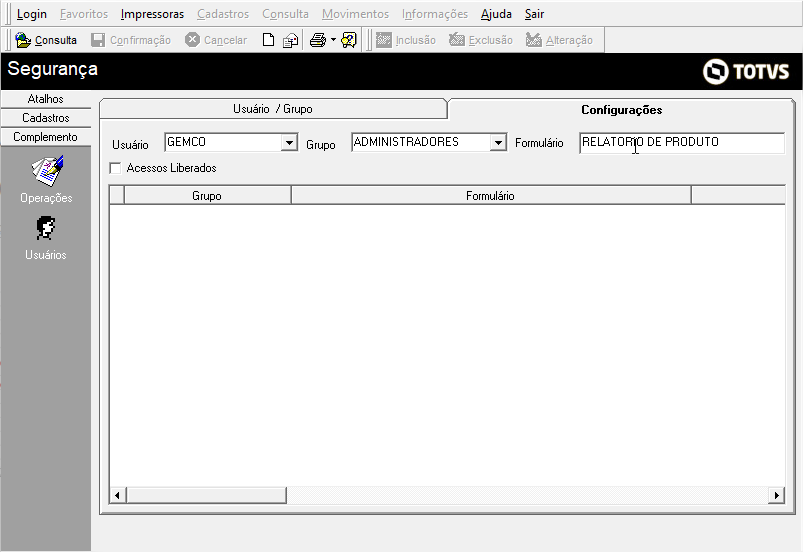Click the Complemento sidebar button
The height and width of the screenshot is (552, 803).
pos(46,137)
